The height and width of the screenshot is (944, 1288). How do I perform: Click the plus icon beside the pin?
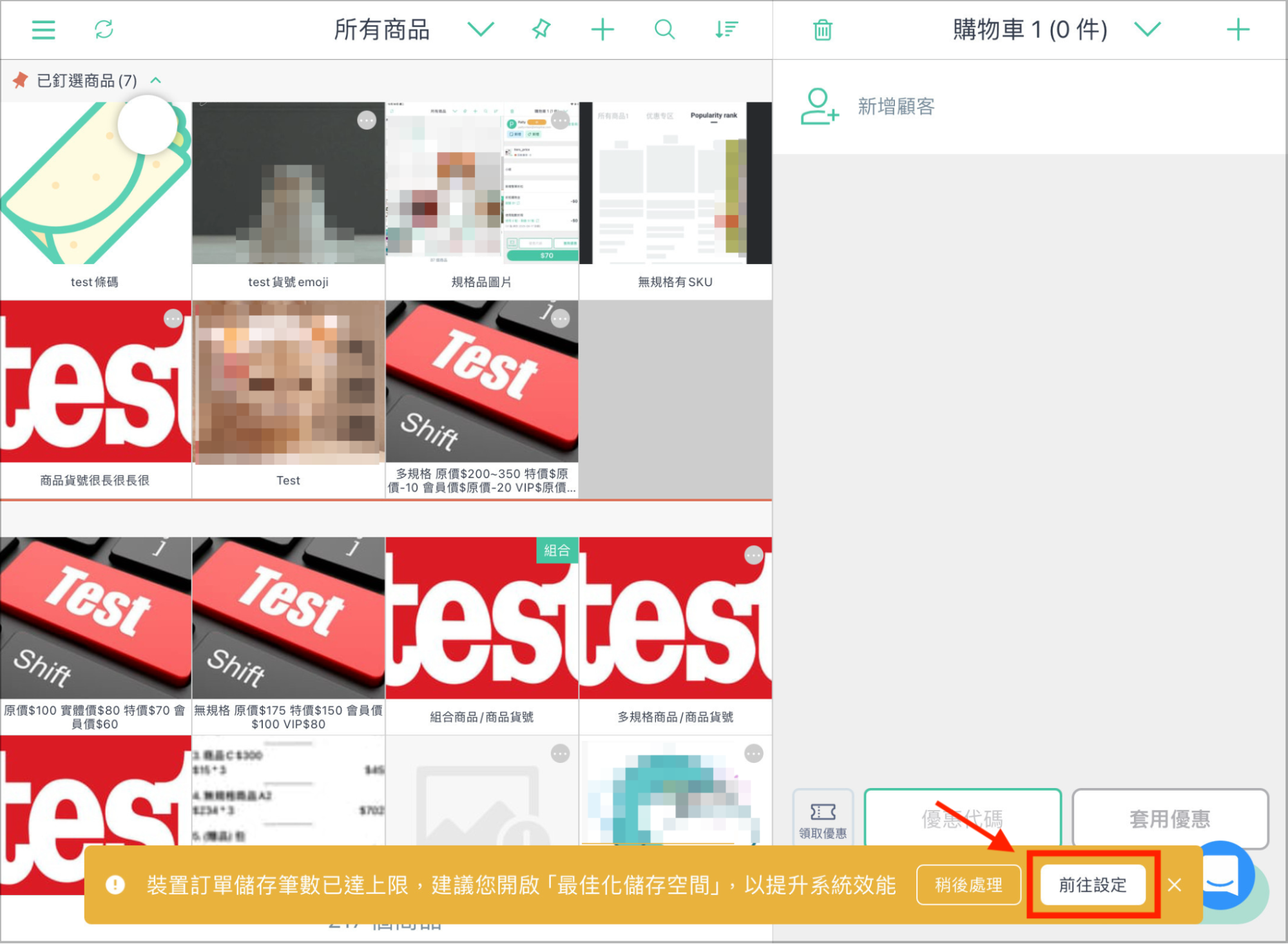click(x=602, y=30)
